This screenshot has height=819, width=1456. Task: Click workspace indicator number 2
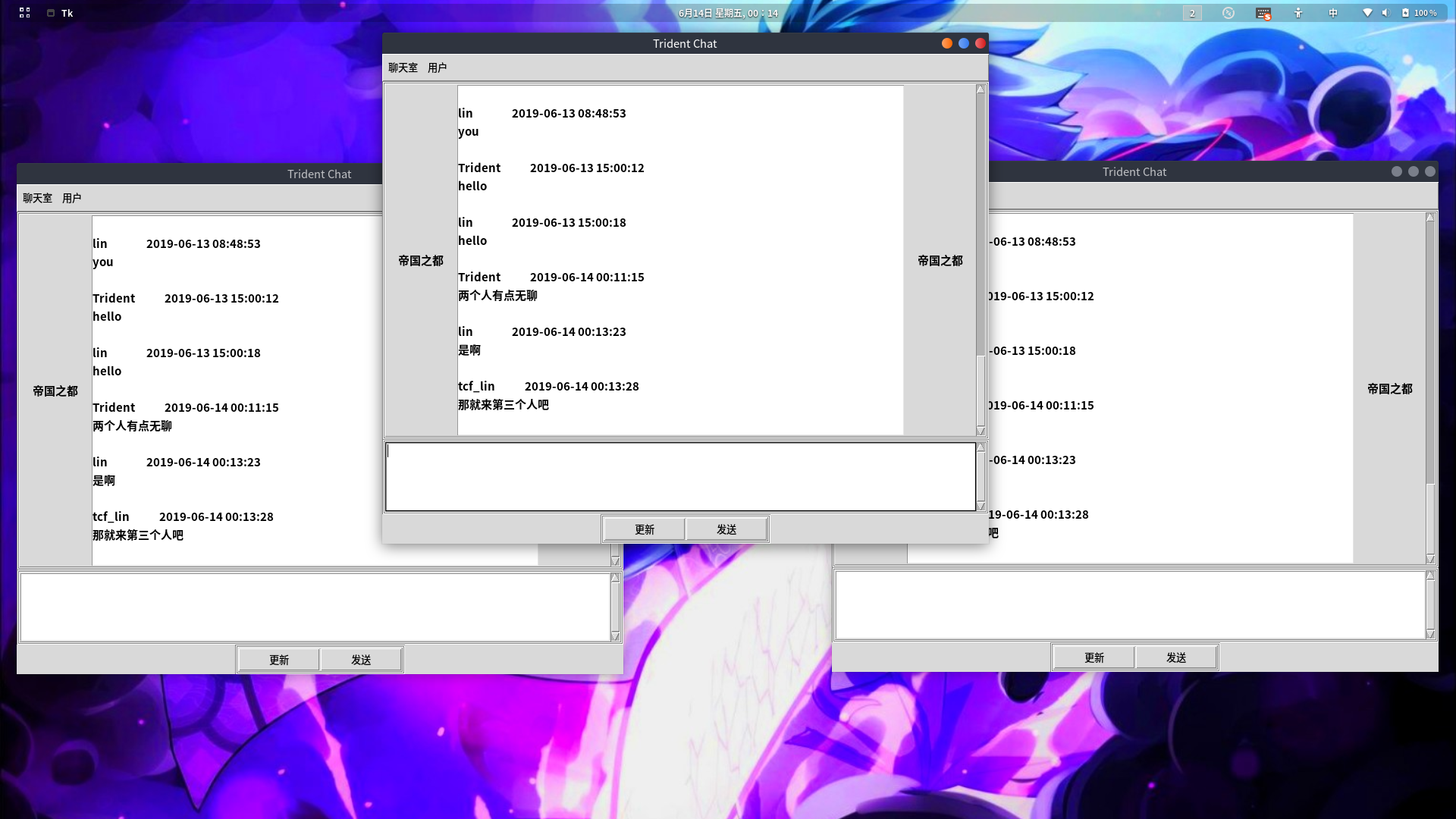click(x=1192, y=13)
